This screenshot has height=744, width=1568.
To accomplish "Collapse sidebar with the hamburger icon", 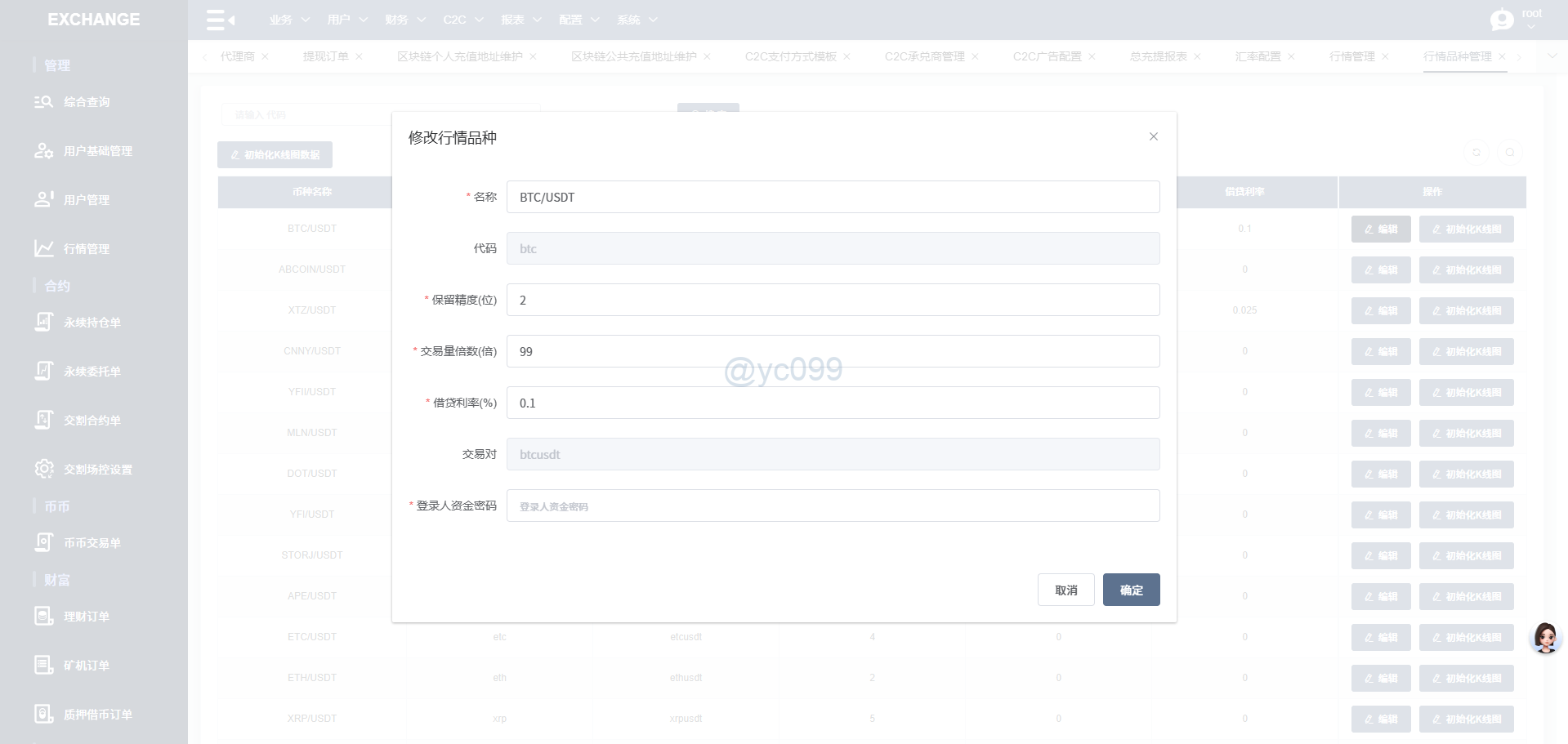I will [x=220, y=20].
